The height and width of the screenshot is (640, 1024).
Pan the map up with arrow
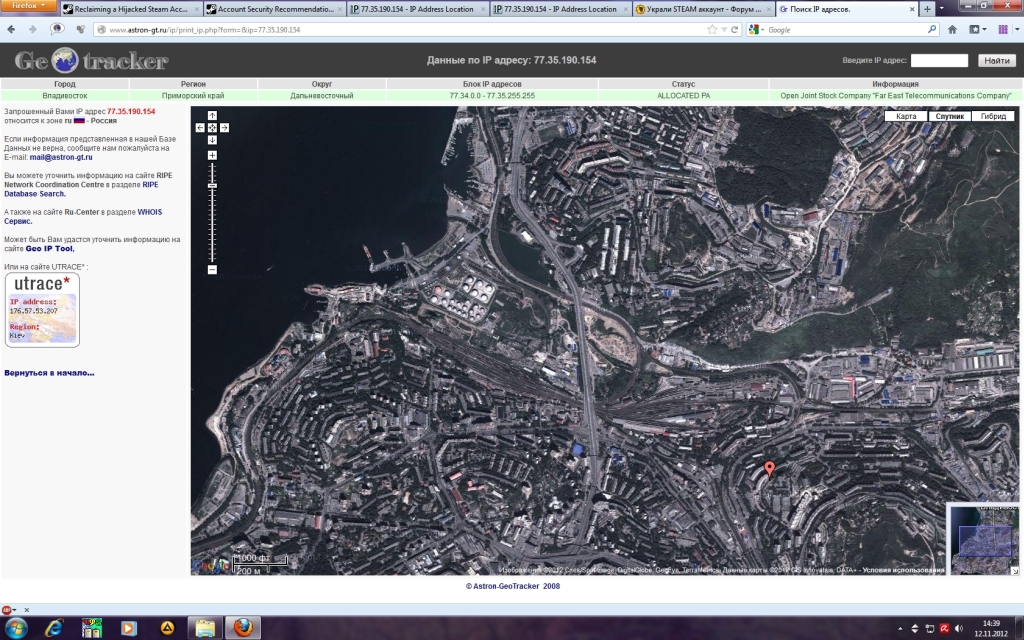tap(212, 116)
